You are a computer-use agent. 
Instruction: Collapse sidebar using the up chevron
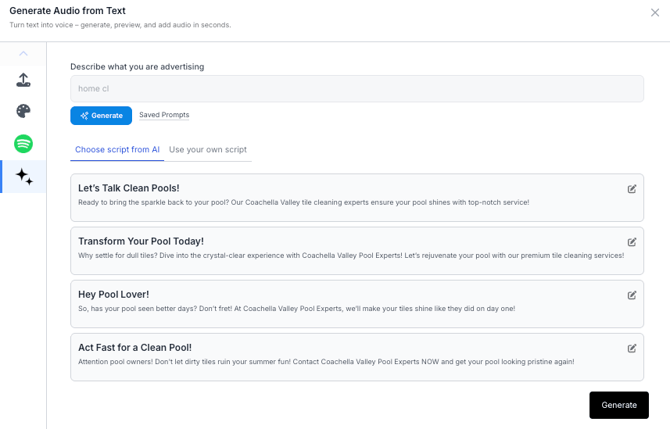(23, 54)
